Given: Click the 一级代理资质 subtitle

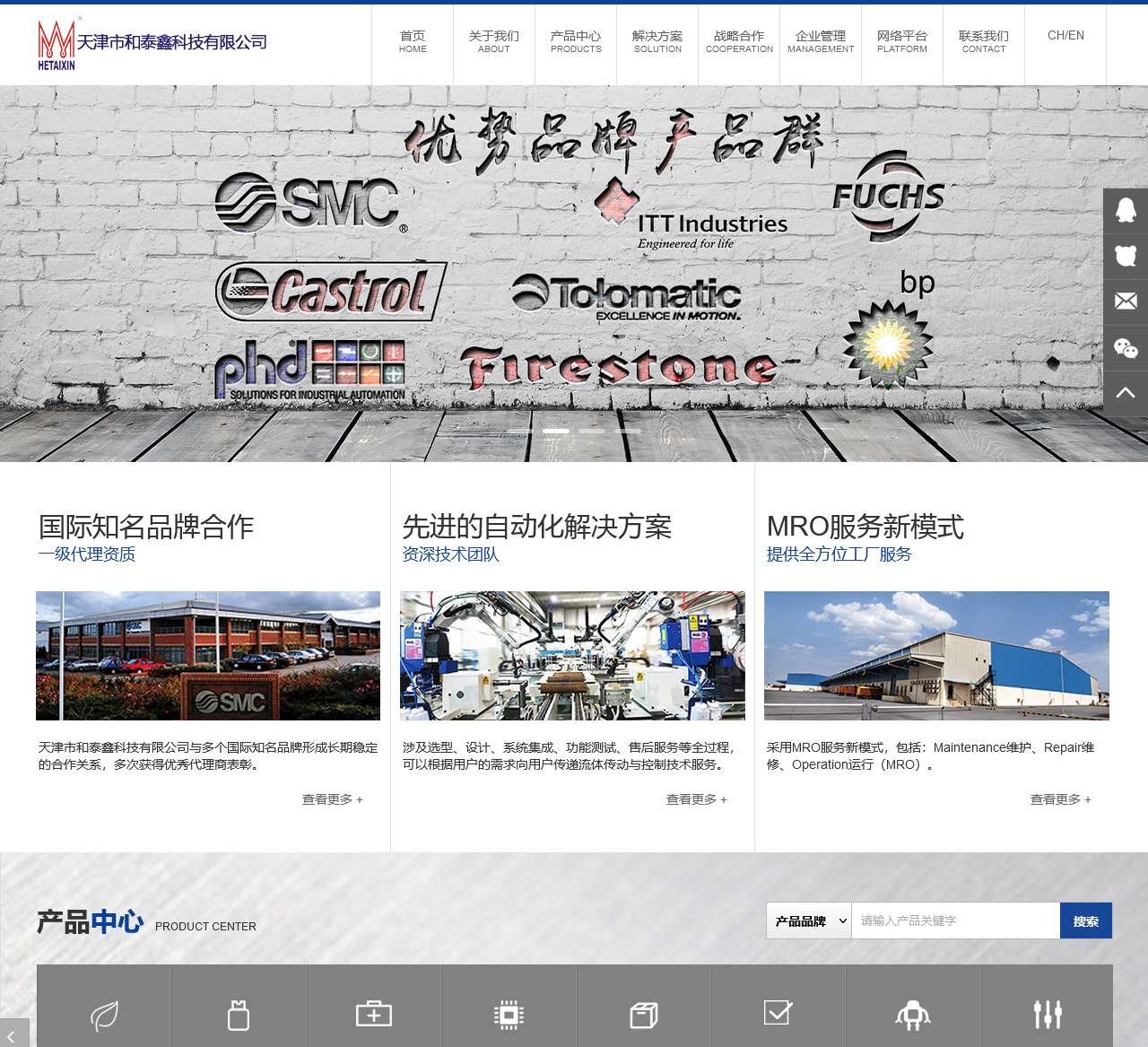Looking at the screenshot, I should tap(86, 554).
